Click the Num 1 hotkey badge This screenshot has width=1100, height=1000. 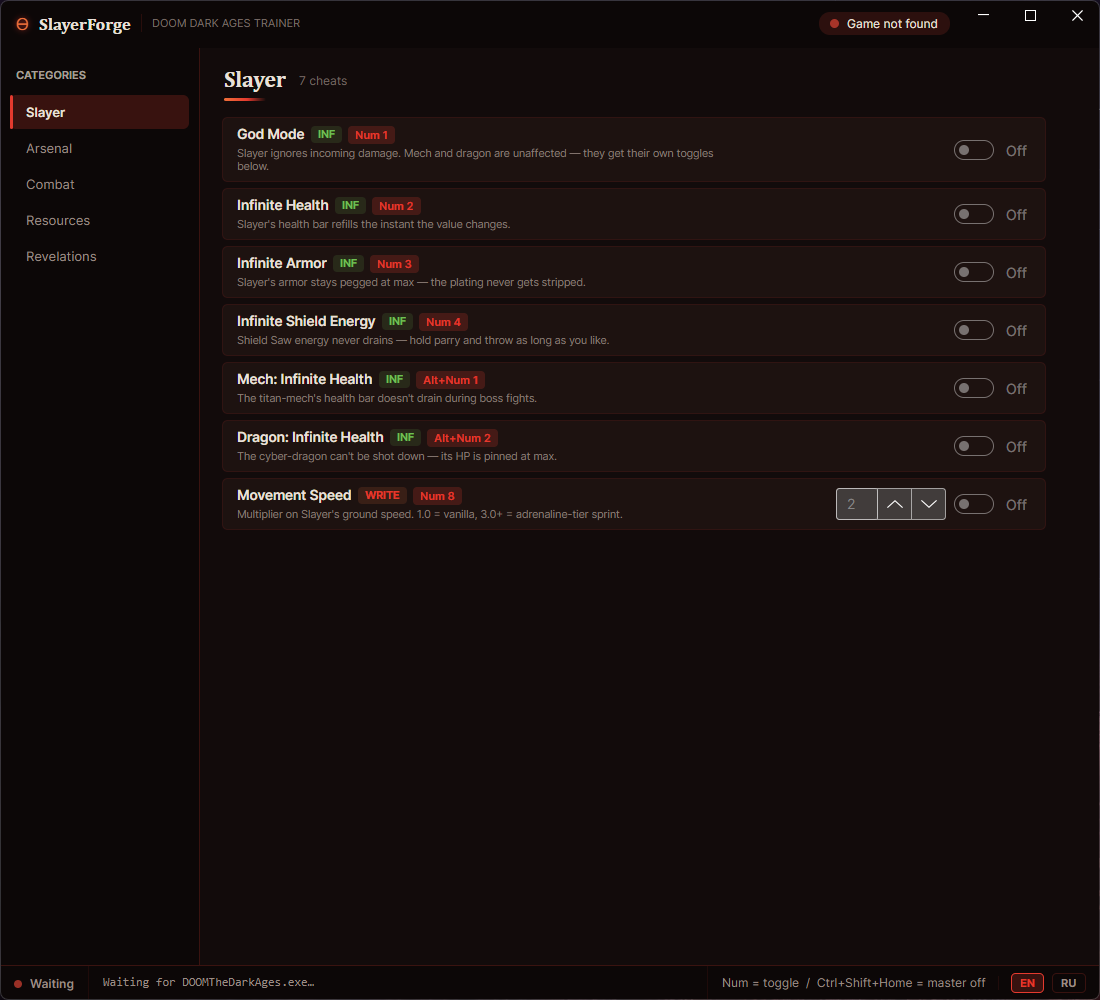point(371,135)
